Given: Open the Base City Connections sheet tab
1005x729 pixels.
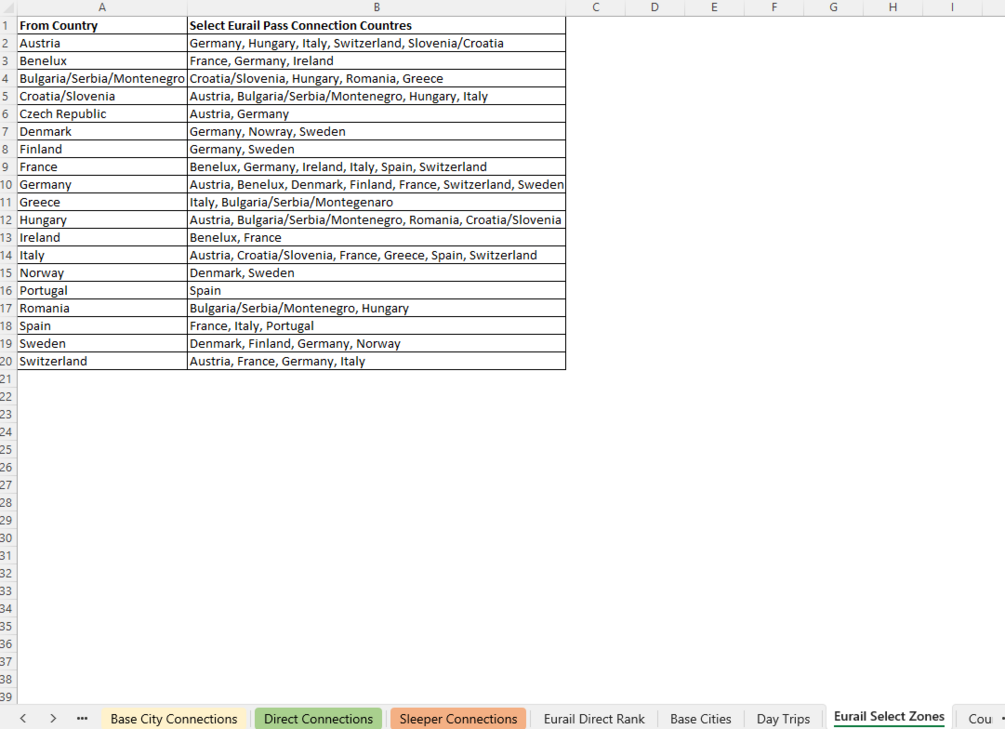Looking at the screenshot, I should point(174,719).
